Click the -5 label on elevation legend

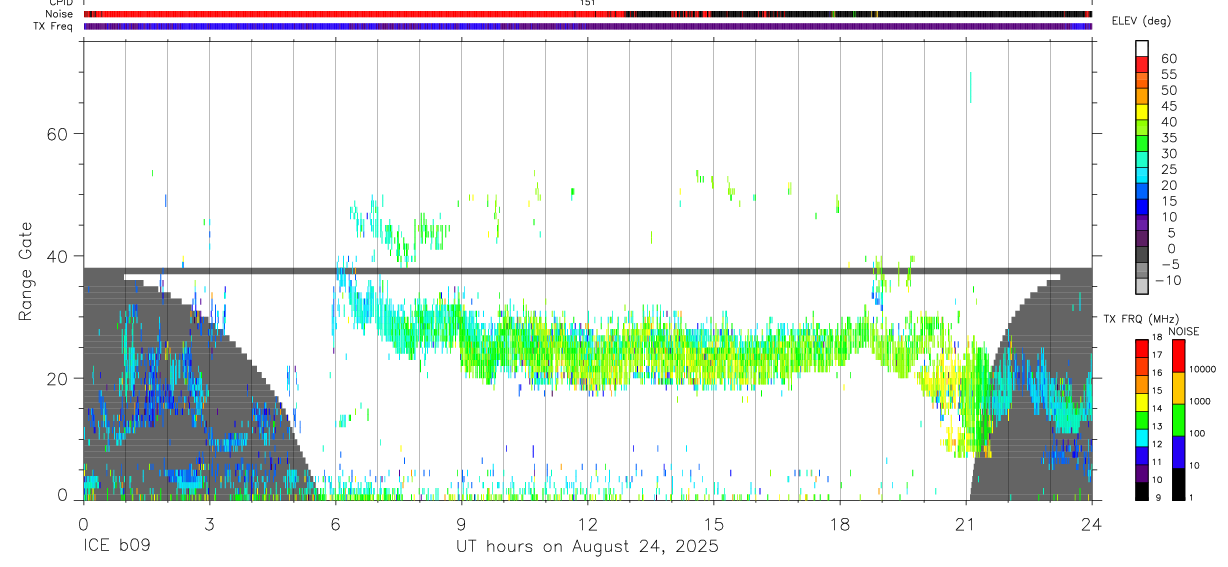1169,265
